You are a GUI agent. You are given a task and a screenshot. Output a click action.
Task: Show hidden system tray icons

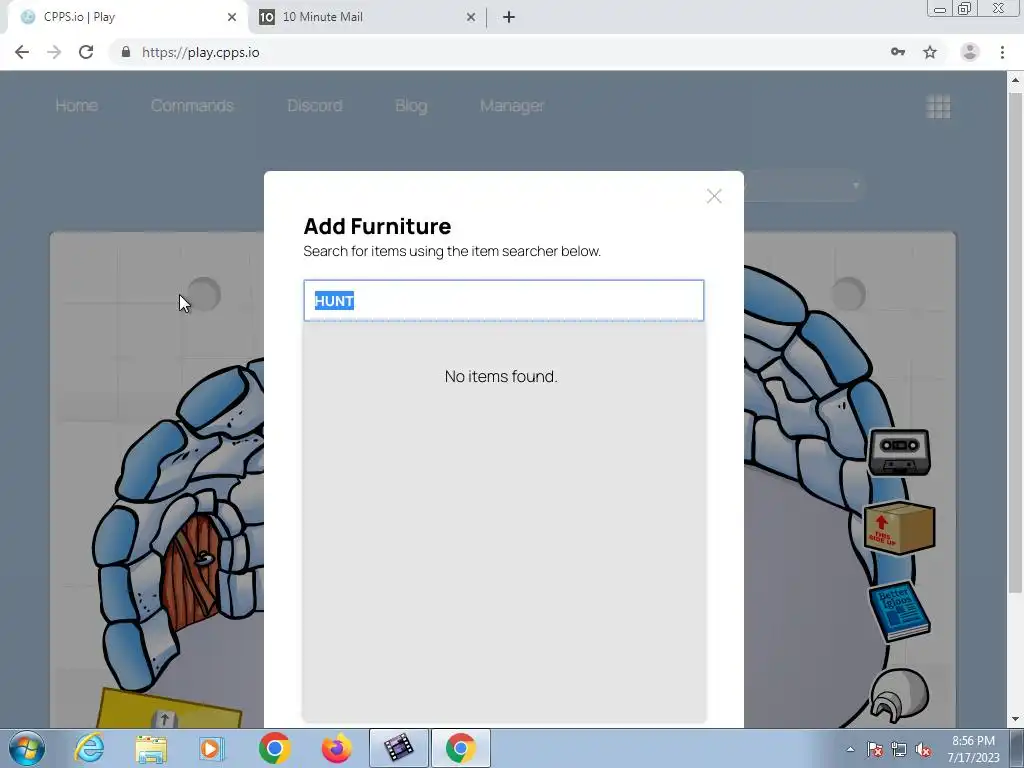[x=850, y=750]
